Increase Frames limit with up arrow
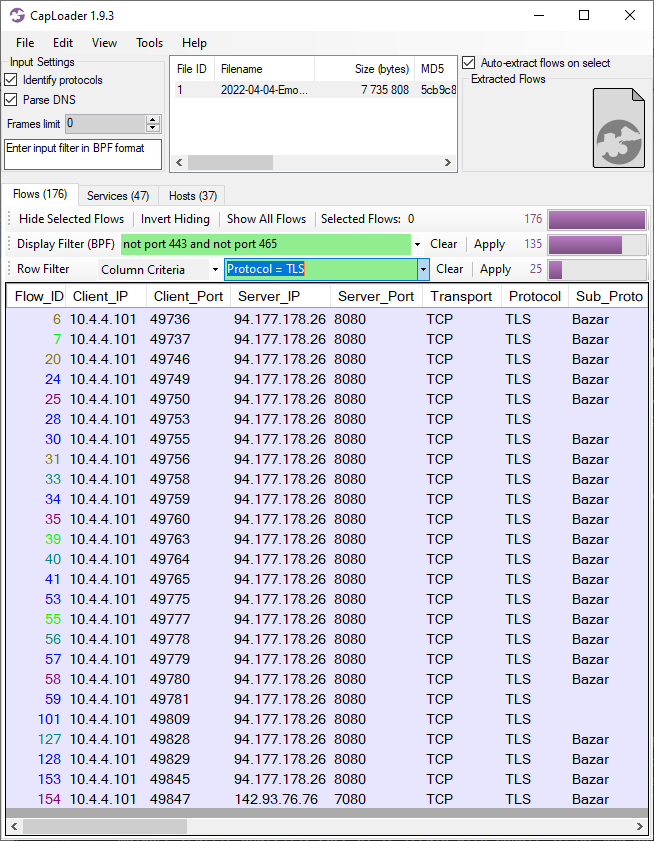654x841 pixels. click(153, 120)
